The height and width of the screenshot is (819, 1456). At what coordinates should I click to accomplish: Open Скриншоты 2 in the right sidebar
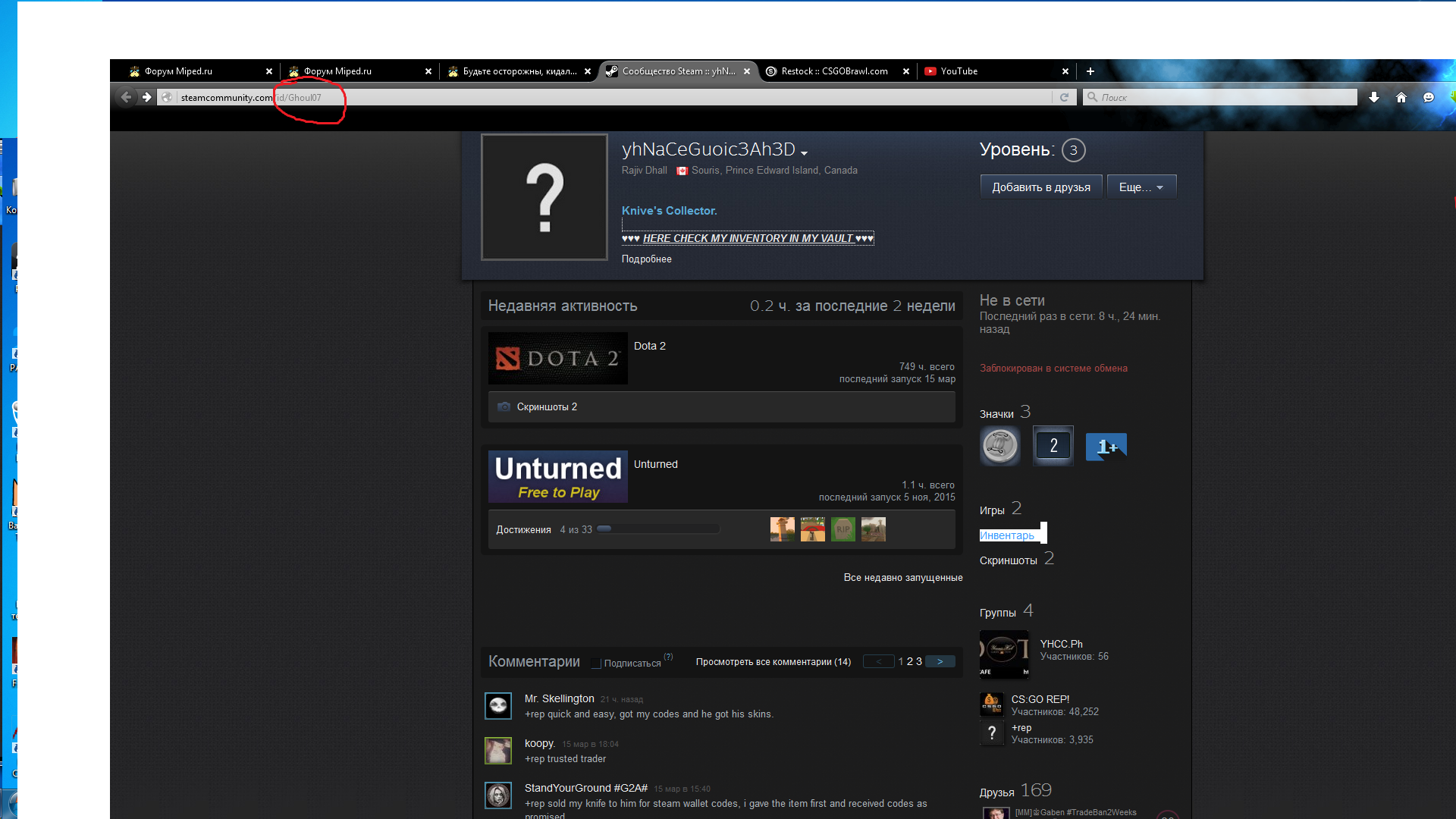[x=1017, y=560]
